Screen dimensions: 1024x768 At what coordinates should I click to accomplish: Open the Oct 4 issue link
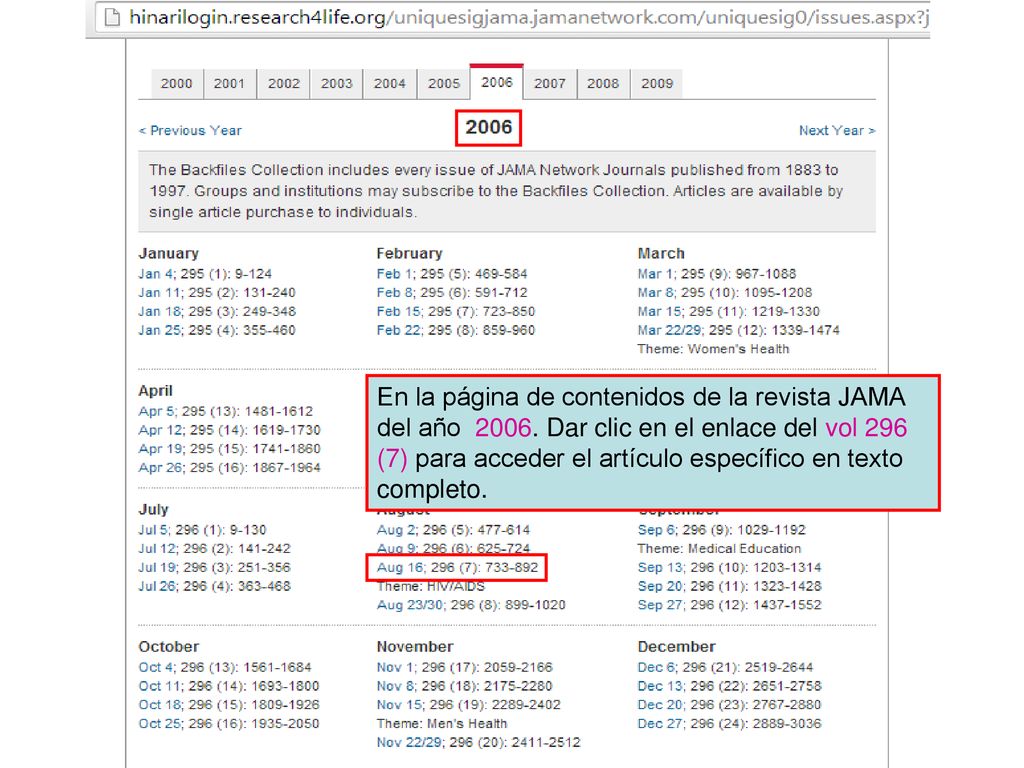tap(155, 668)
